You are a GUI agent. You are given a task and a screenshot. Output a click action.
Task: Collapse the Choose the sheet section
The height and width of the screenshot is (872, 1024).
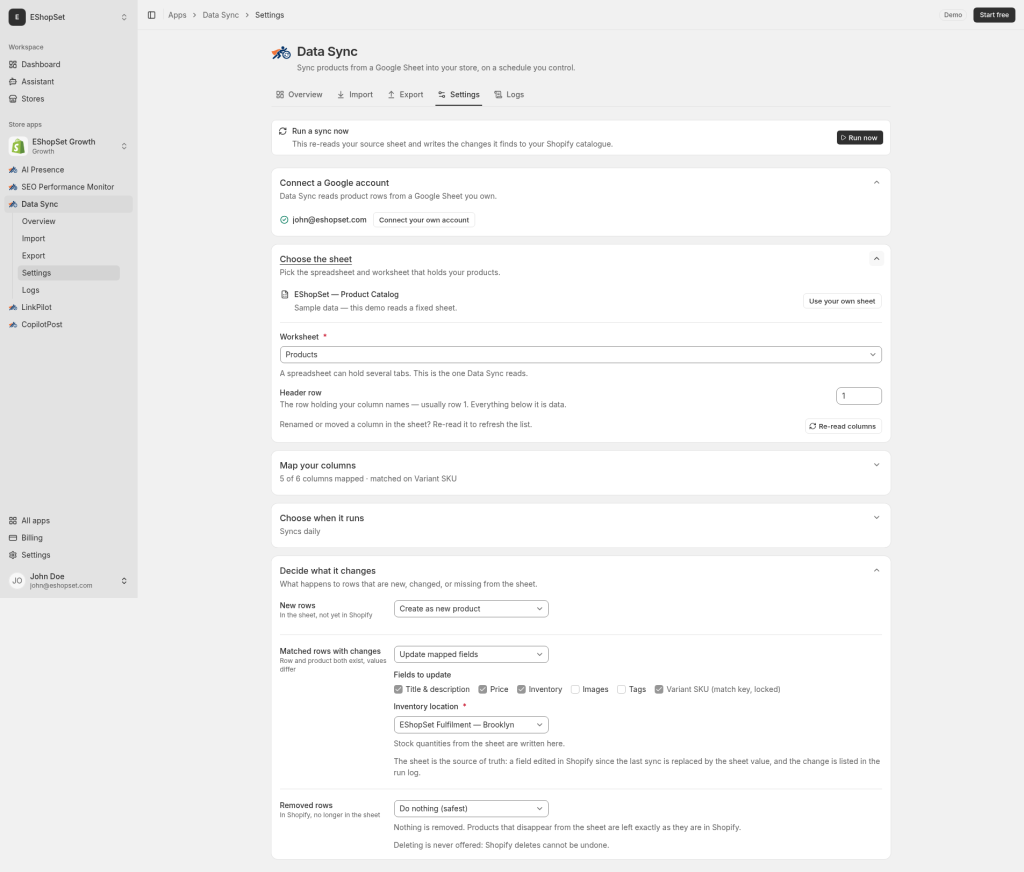point(876,259)
